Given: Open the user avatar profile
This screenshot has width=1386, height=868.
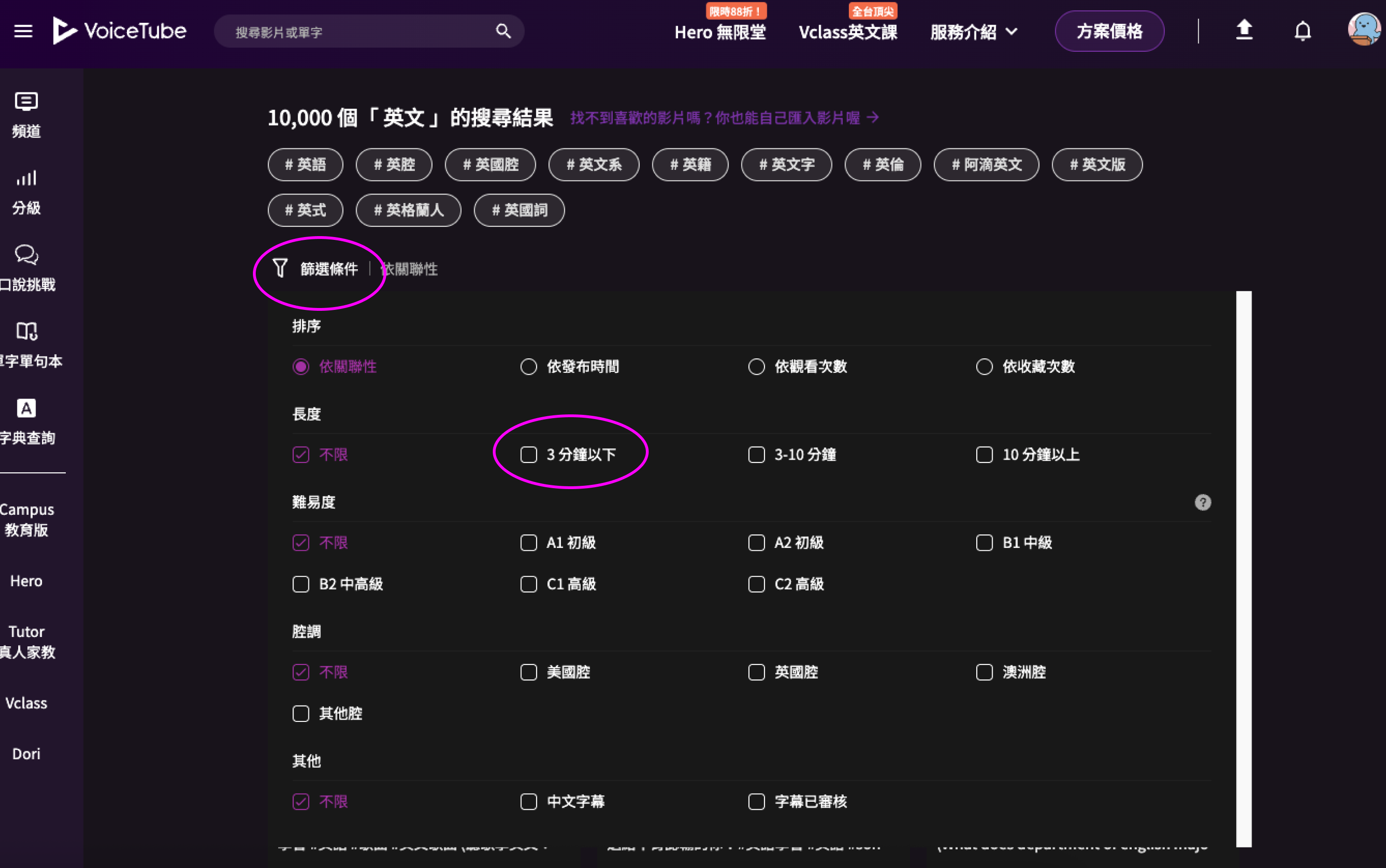Looking at the screenshot, I should [x=1364, y=30].
